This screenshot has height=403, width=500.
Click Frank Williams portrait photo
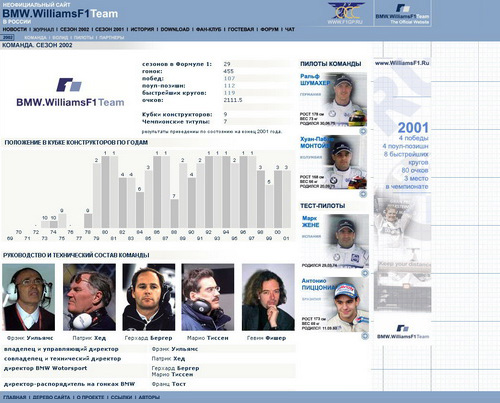click(28, 297)
